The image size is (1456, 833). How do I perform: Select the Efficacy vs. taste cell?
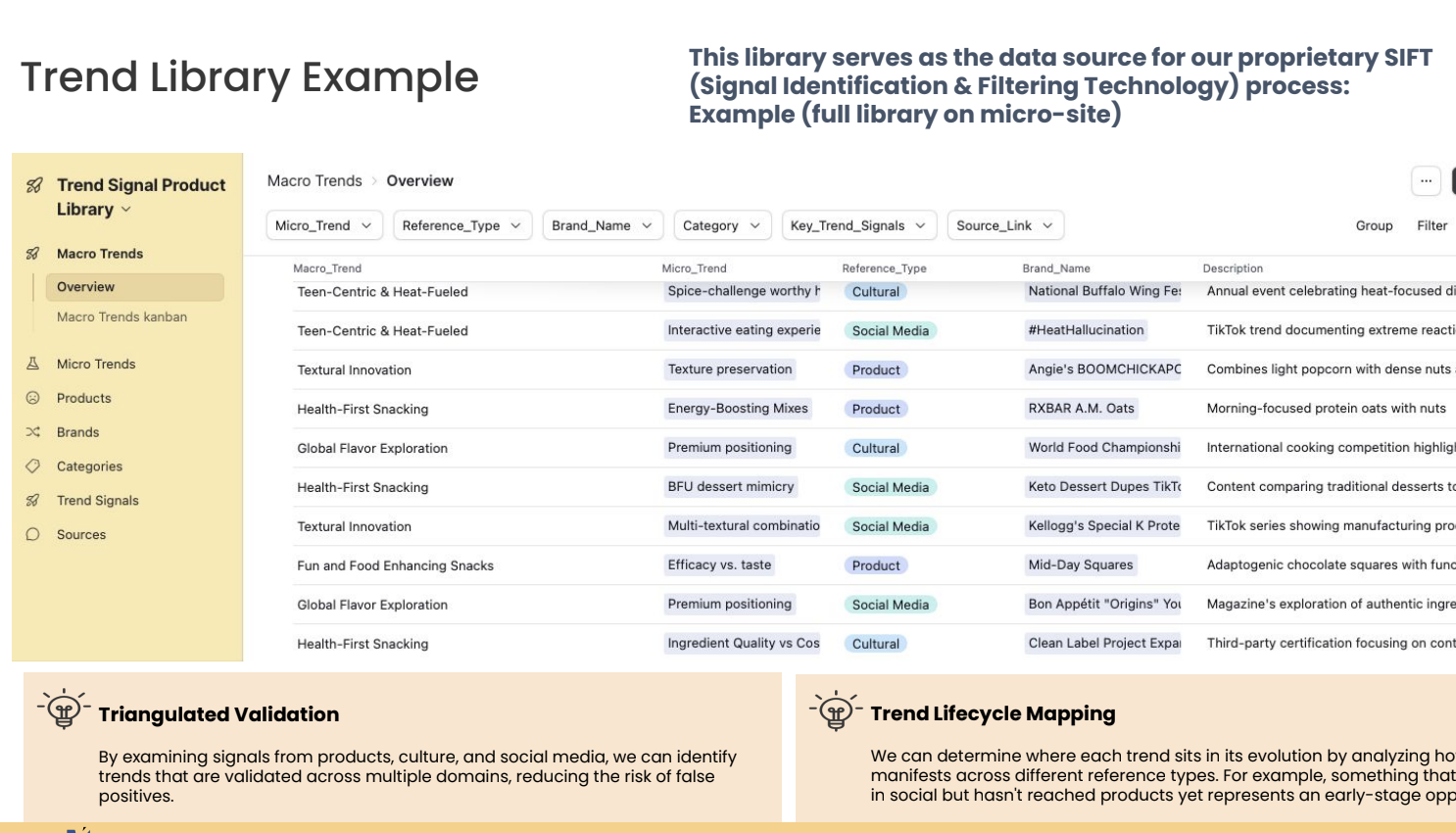tap(719, 565)
